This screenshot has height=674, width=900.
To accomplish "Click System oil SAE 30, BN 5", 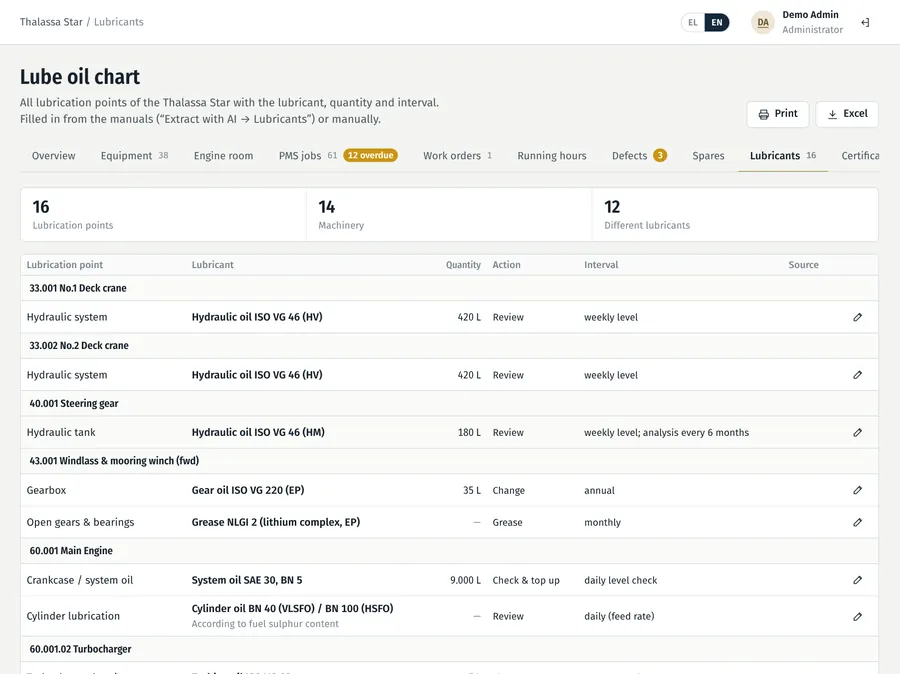I will (247, 580).
